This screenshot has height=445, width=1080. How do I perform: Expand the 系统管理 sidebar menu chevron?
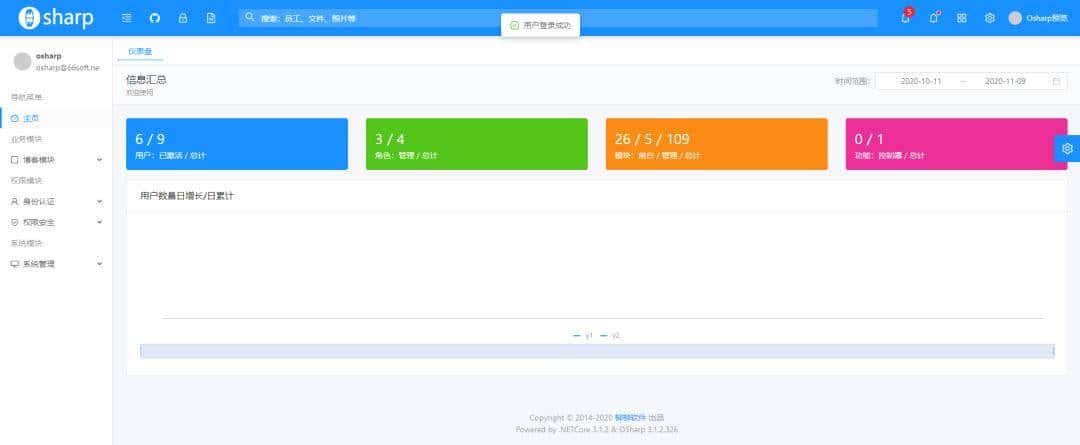click(x=99, y=264)
